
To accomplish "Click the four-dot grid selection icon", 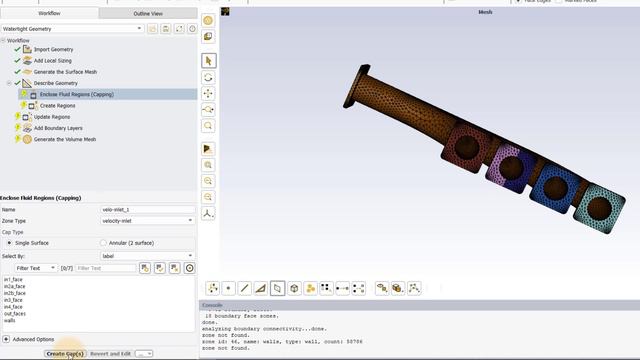I will coord(326,288).
